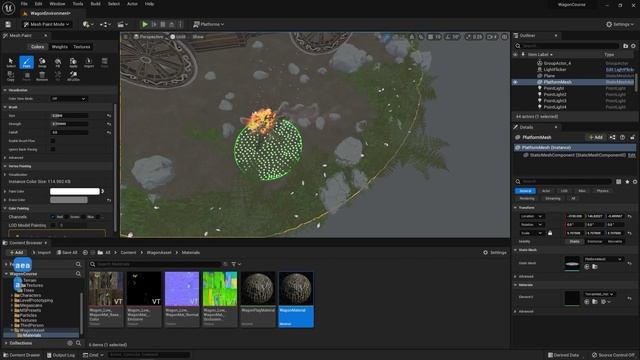The width and height of the screenshot is (640, 360).
Task: Click the gray Erase Color swatch
Action: coord(69,200)
